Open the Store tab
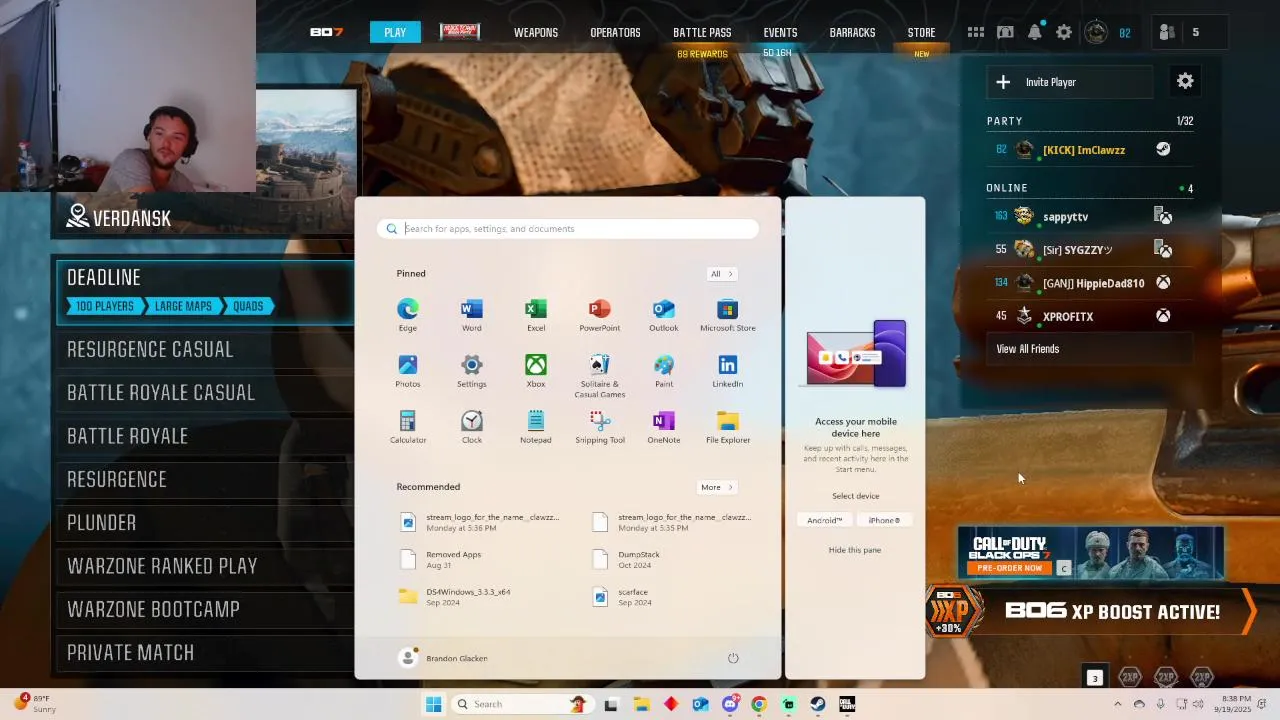This screenshot has width=1280, height=720. click(921, 32)
